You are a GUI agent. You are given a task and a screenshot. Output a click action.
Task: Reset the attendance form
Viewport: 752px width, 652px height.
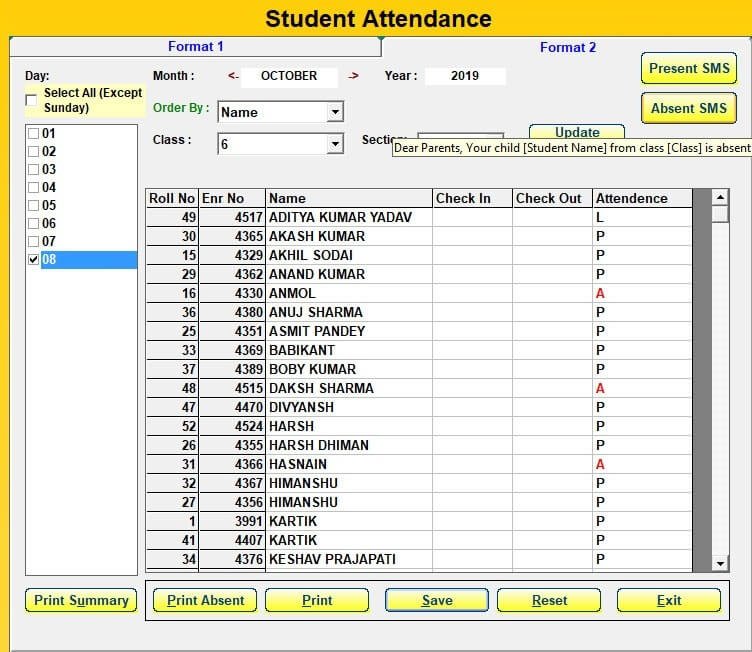(549, 600)
